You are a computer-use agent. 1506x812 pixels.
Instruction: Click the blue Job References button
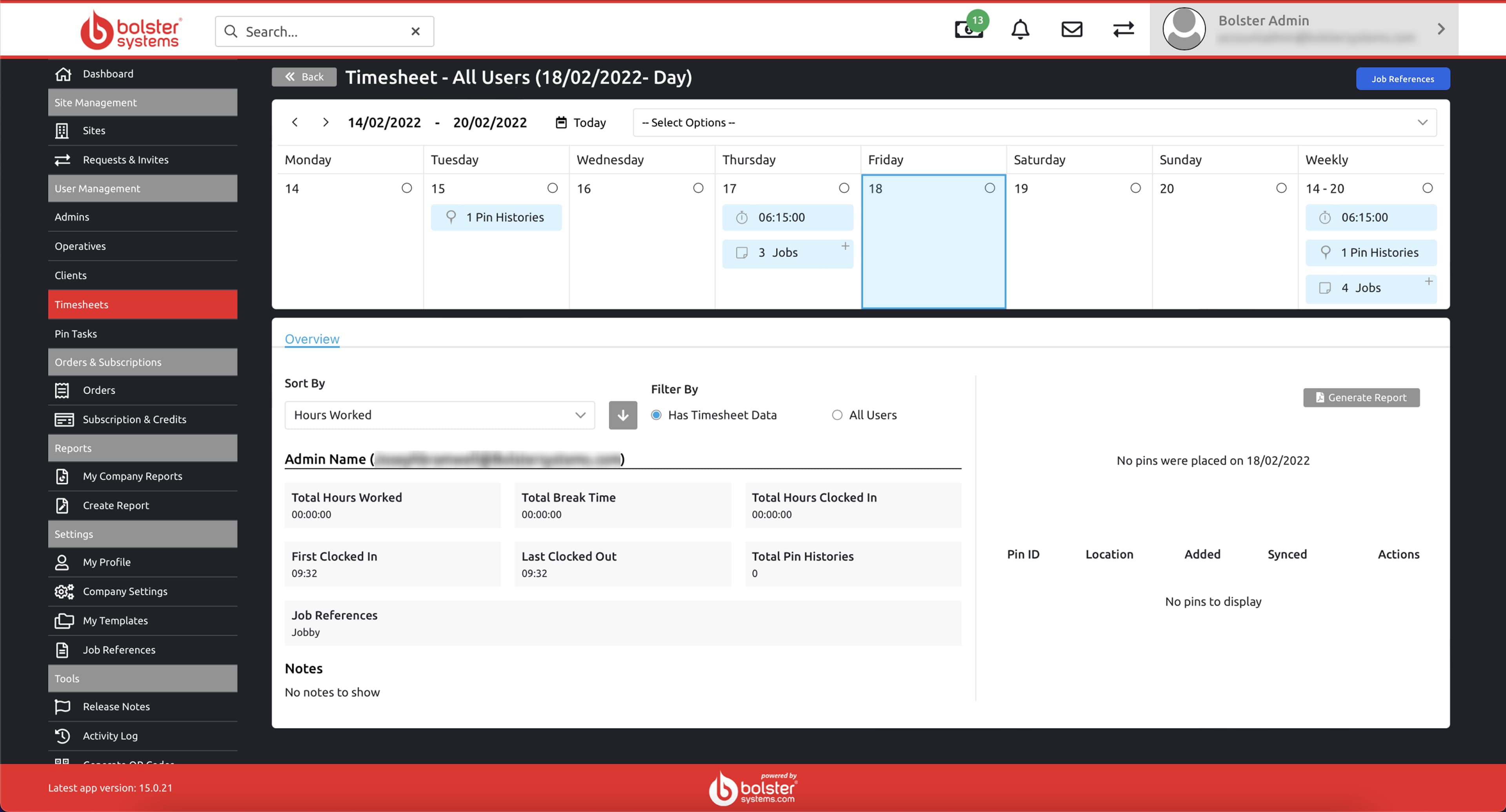point(1402,79)
